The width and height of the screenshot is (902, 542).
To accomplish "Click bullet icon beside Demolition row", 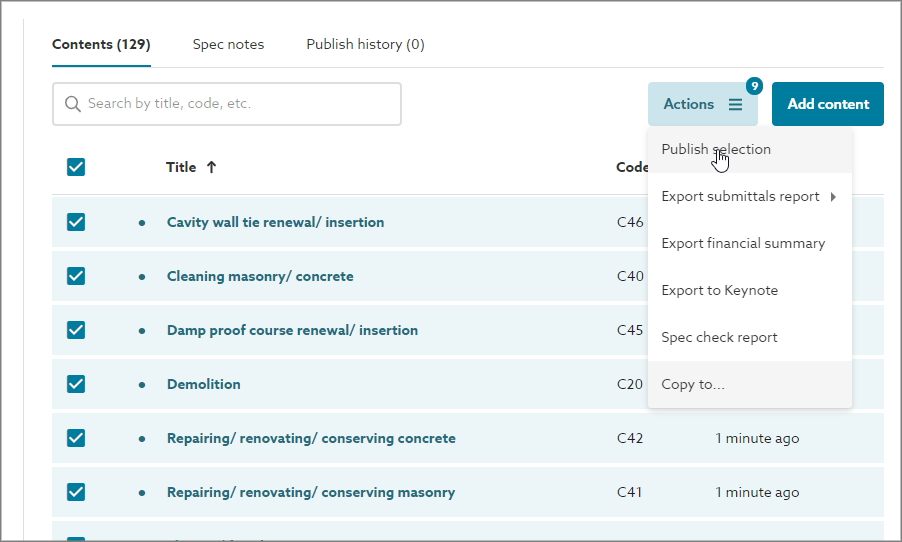I will pyautogui.click(x=142, y=384).
